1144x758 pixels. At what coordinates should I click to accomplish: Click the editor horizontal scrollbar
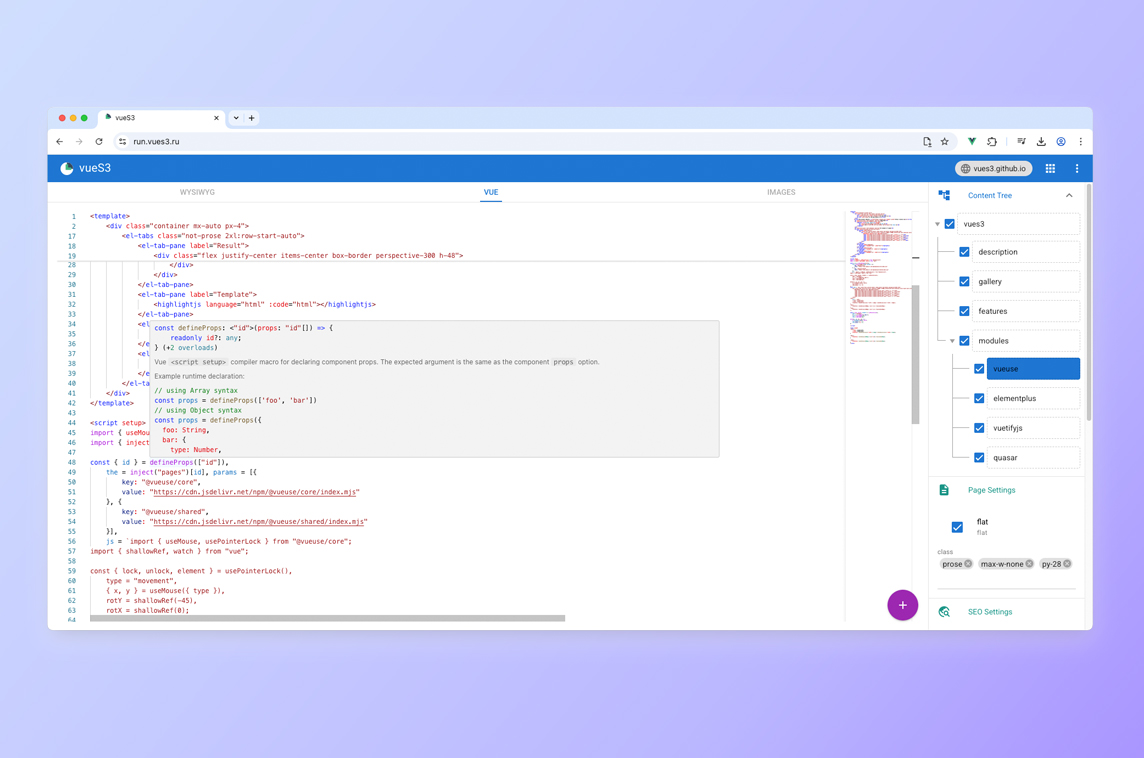[x=327, y=618]
